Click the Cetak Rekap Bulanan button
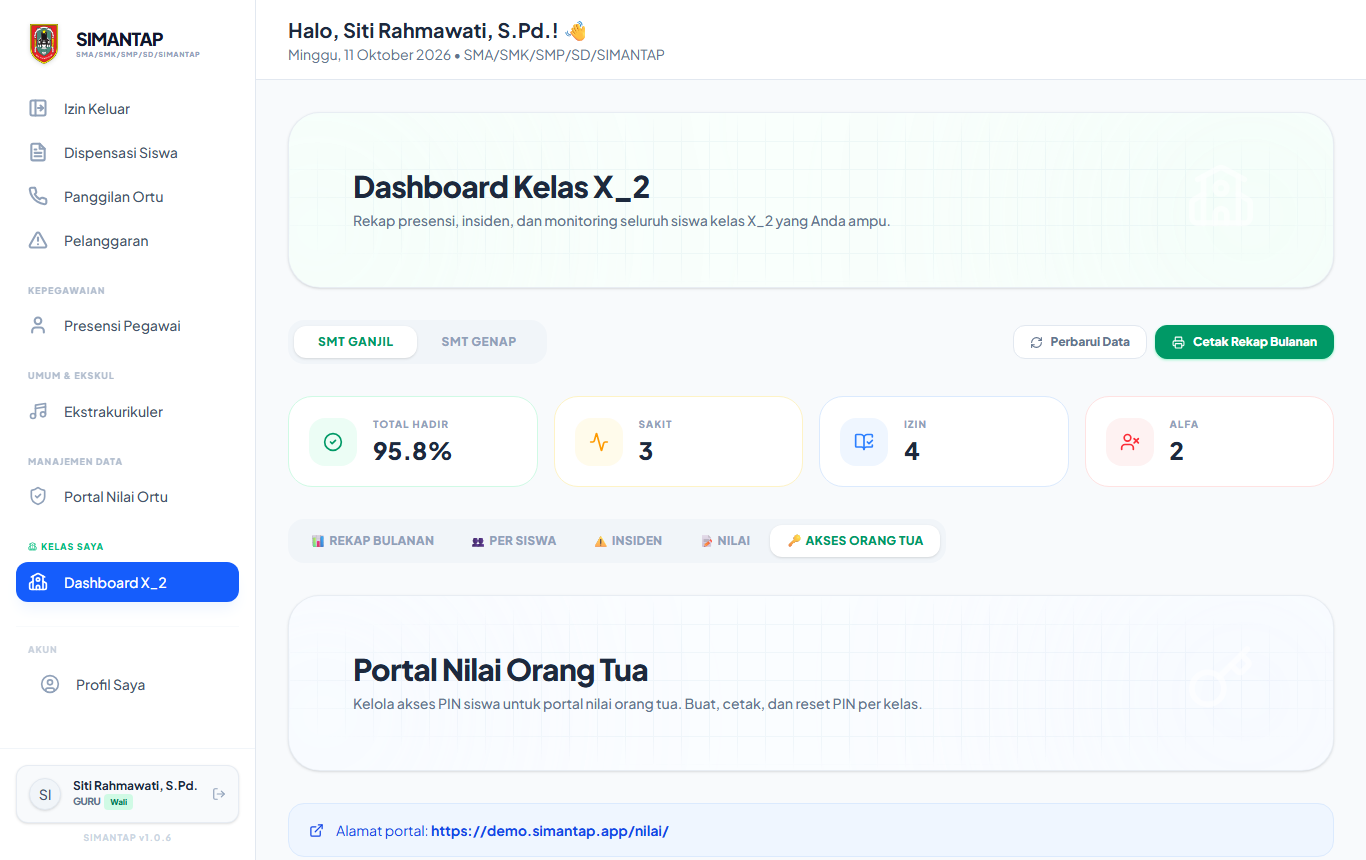1366x860 pixels. coord(1244,342)
